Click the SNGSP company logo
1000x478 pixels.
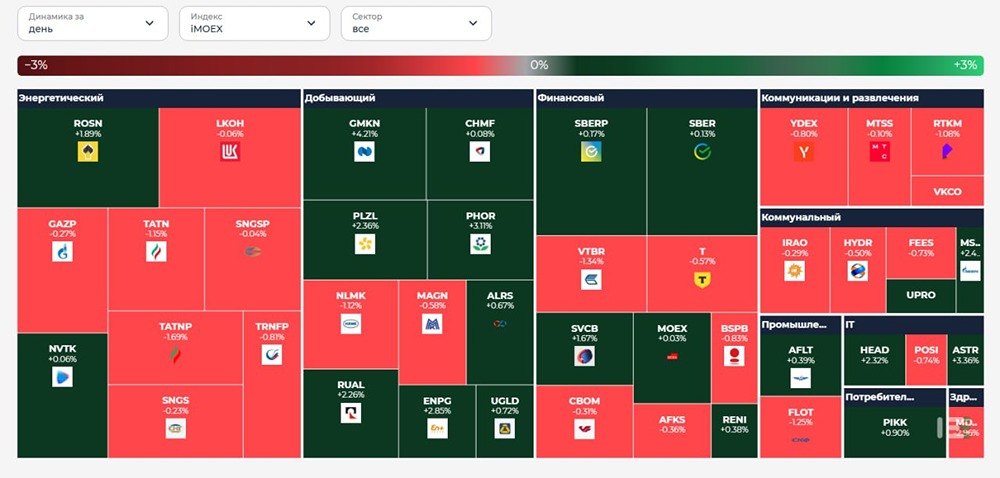(x=253, y=251)
